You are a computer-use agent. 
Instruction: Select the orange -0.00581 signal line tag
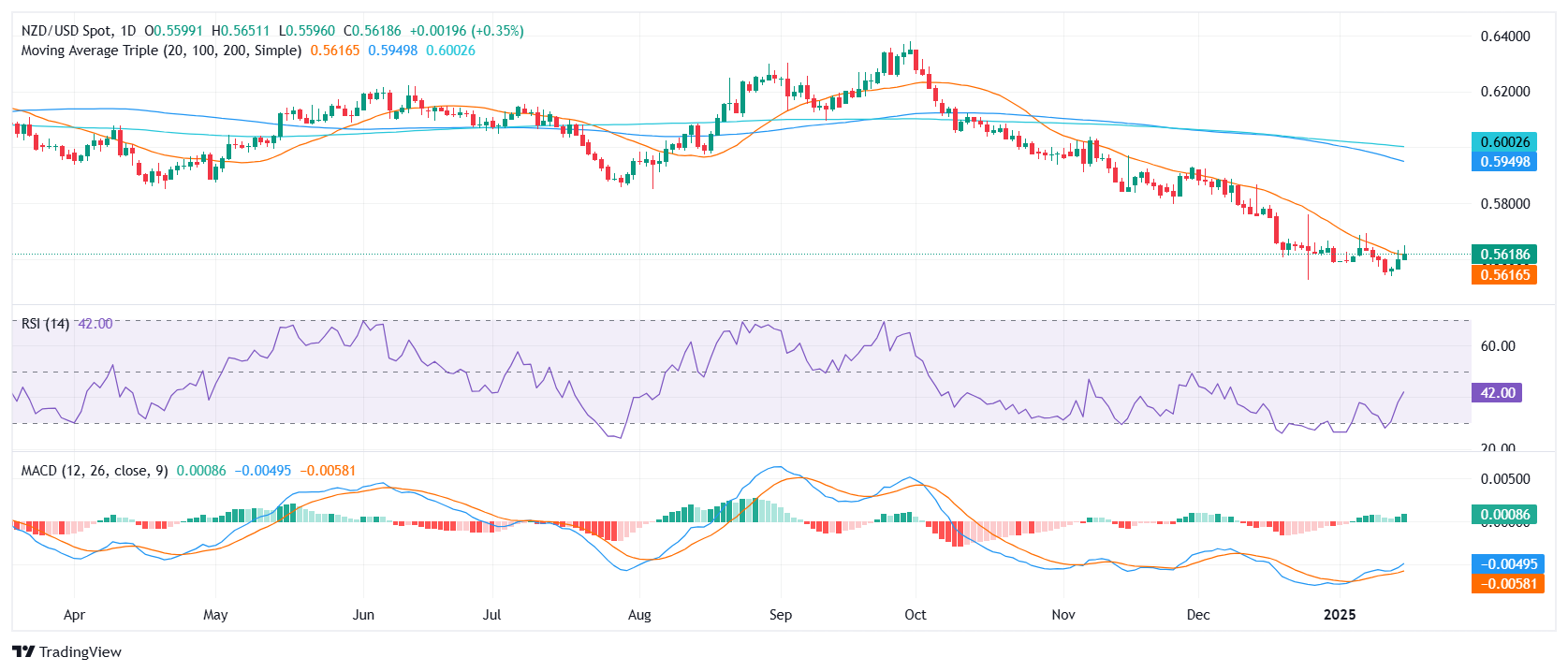tap(1507, 584)
